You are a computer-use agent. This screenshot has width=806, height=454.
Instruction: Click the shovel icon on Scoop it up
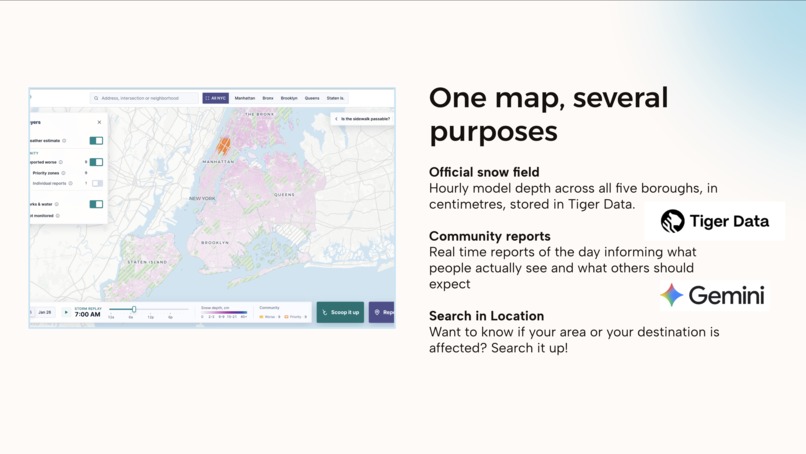(x=324, y=312)
